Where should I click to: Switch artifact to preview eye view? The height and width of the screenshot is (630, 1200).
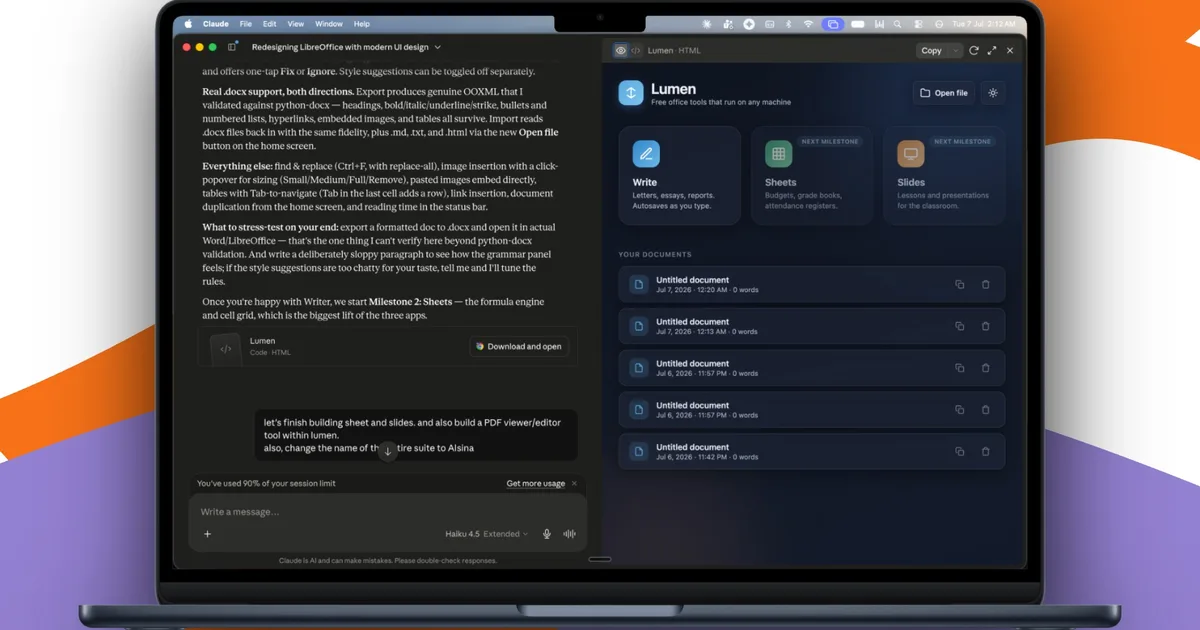tap(620, 50)
